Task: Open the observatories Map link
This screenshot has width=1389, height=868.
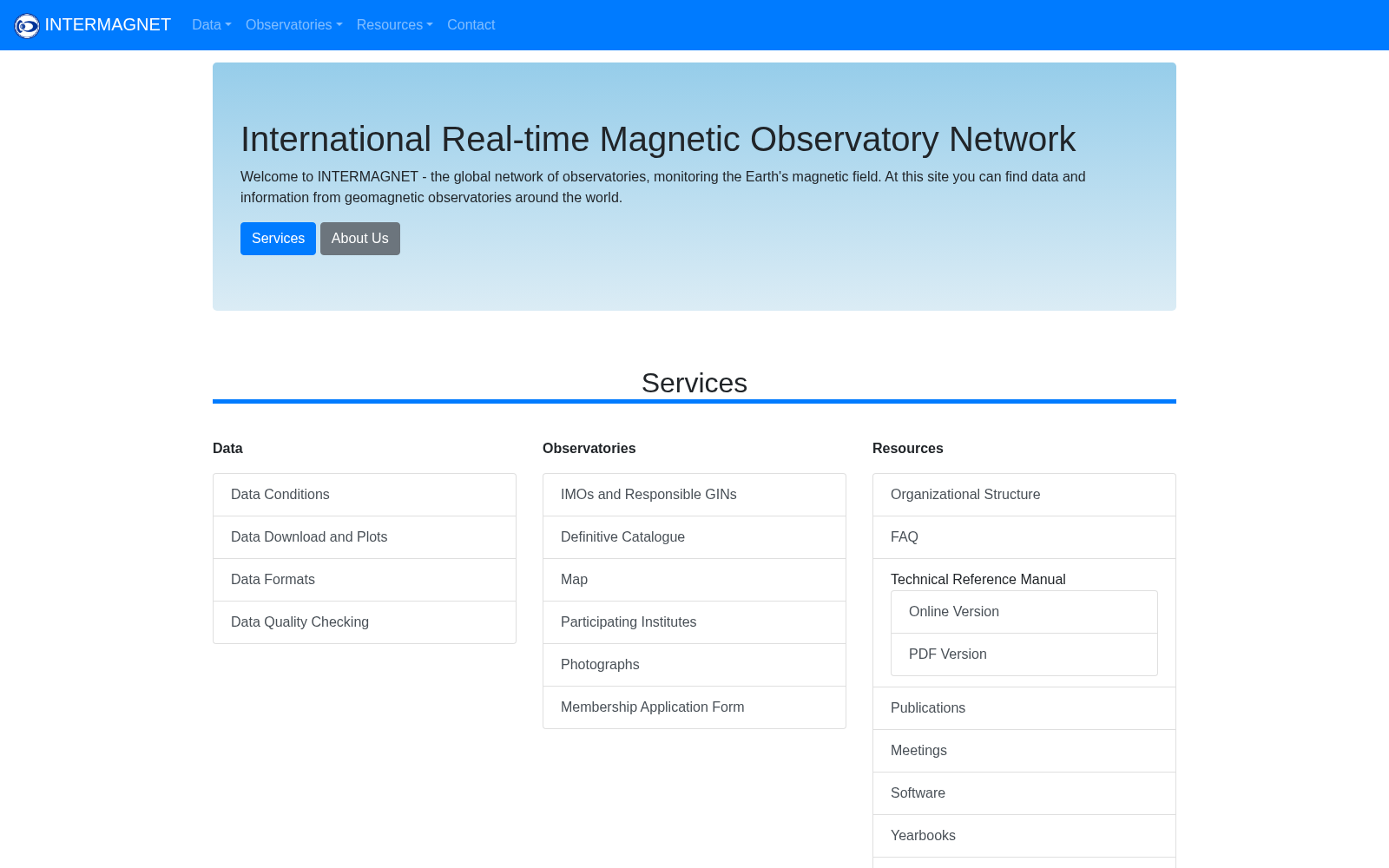Action: 694,580
